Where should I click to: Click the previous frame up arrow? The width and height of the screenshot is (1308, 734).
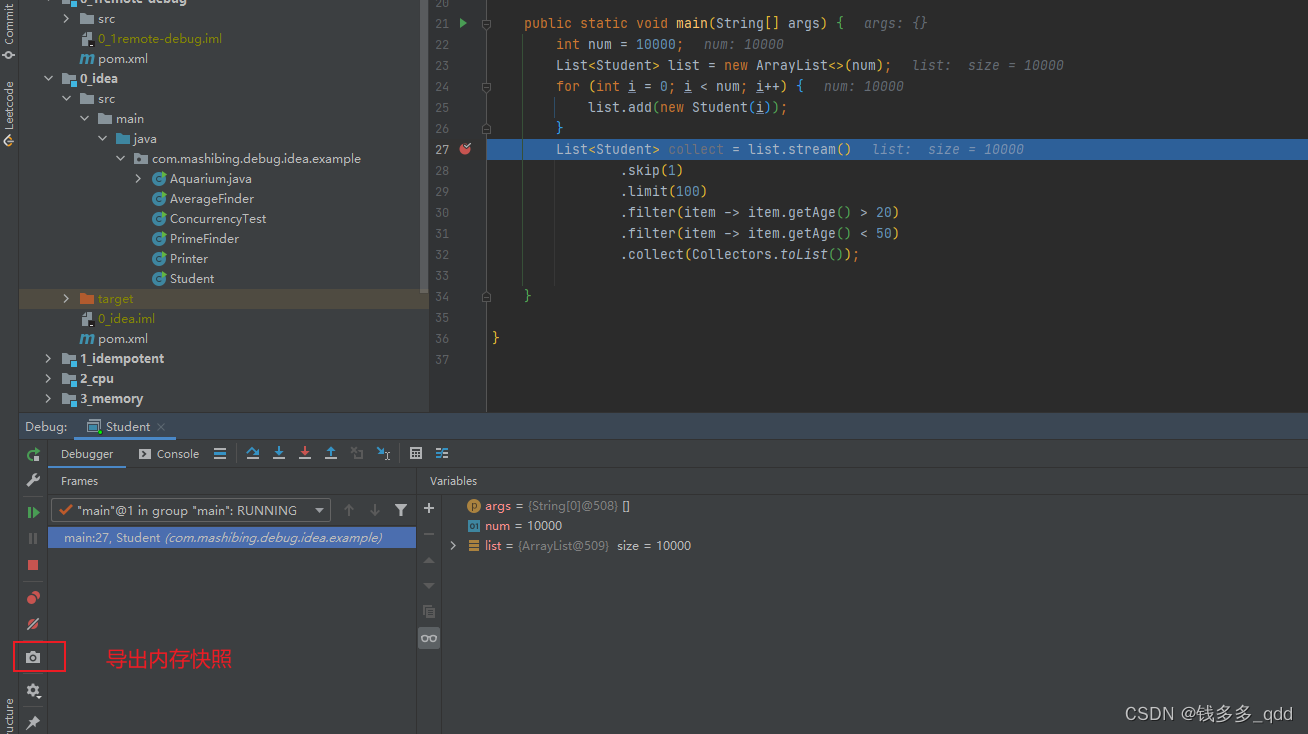(x=349, y=510)
